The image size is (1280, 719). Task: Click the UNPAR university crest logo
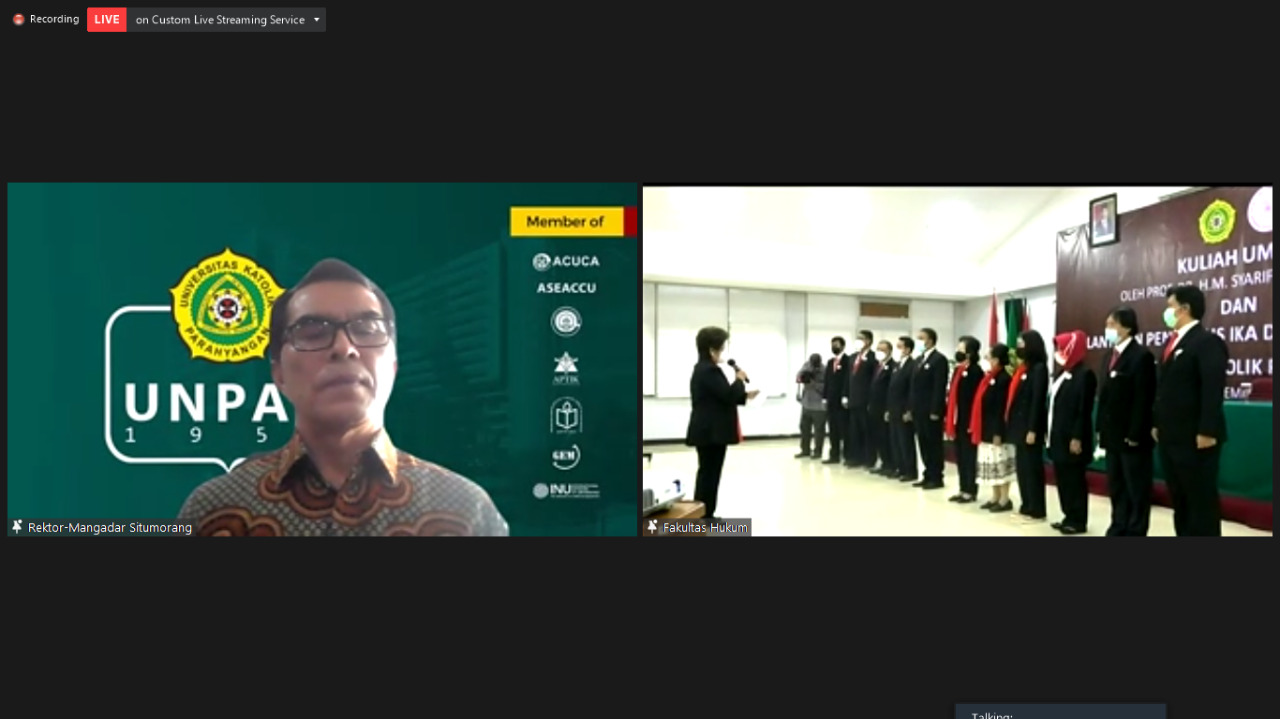click(228, 306)
